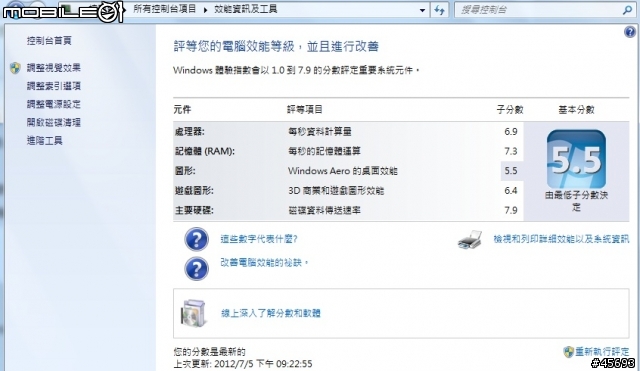Click the highlighted 5.5 graphics subscore
The width and height of the screenshot is (640, 371).
coord(511,171)
